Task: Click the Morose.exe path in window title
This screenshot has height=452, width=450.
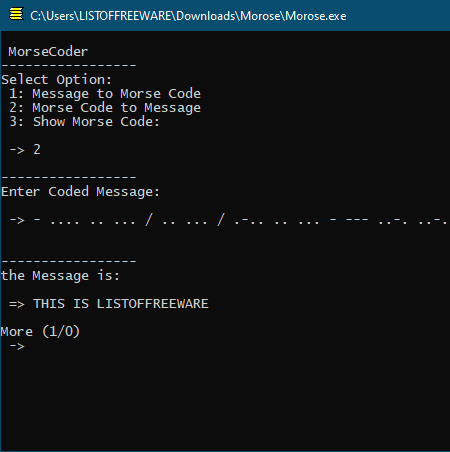Action: coord(188,16)
